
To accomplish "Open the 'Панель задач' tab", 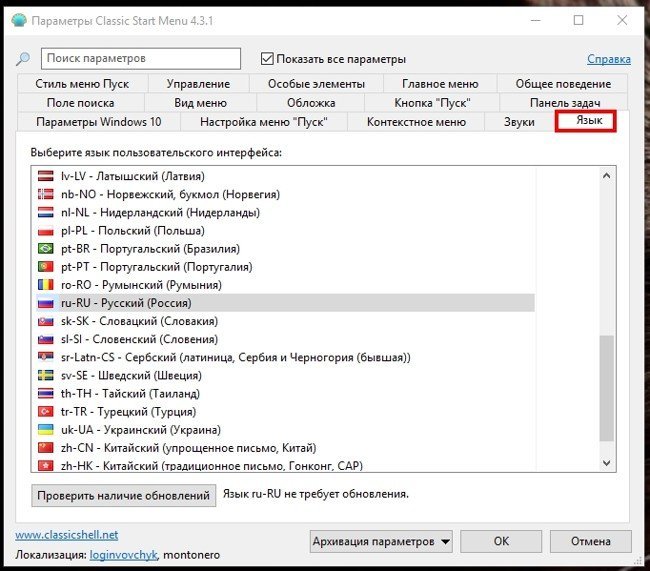I will [565, 102].
